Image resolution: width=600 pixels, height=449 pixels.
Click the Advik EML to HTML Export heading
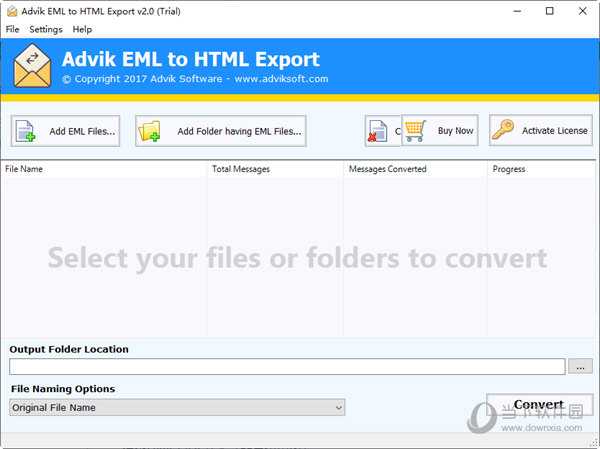(x=191, y=59)
